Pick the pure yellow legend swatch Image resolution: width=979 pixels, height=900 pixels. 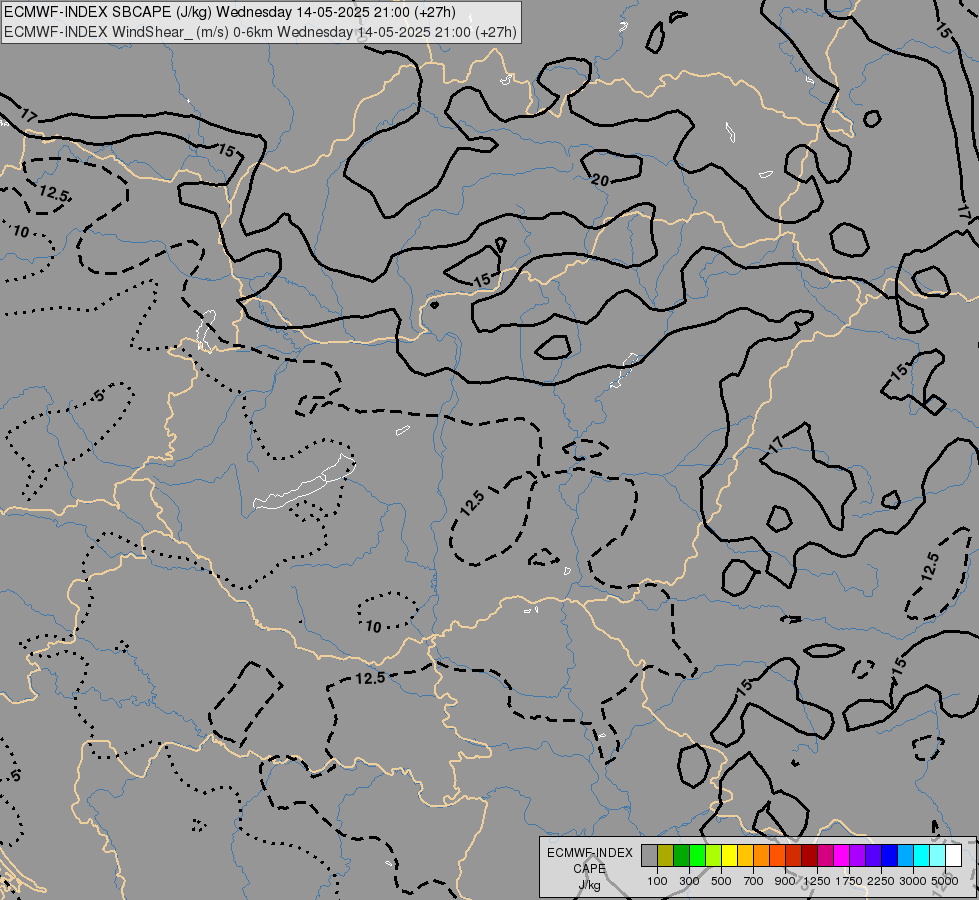click(730, 856)
